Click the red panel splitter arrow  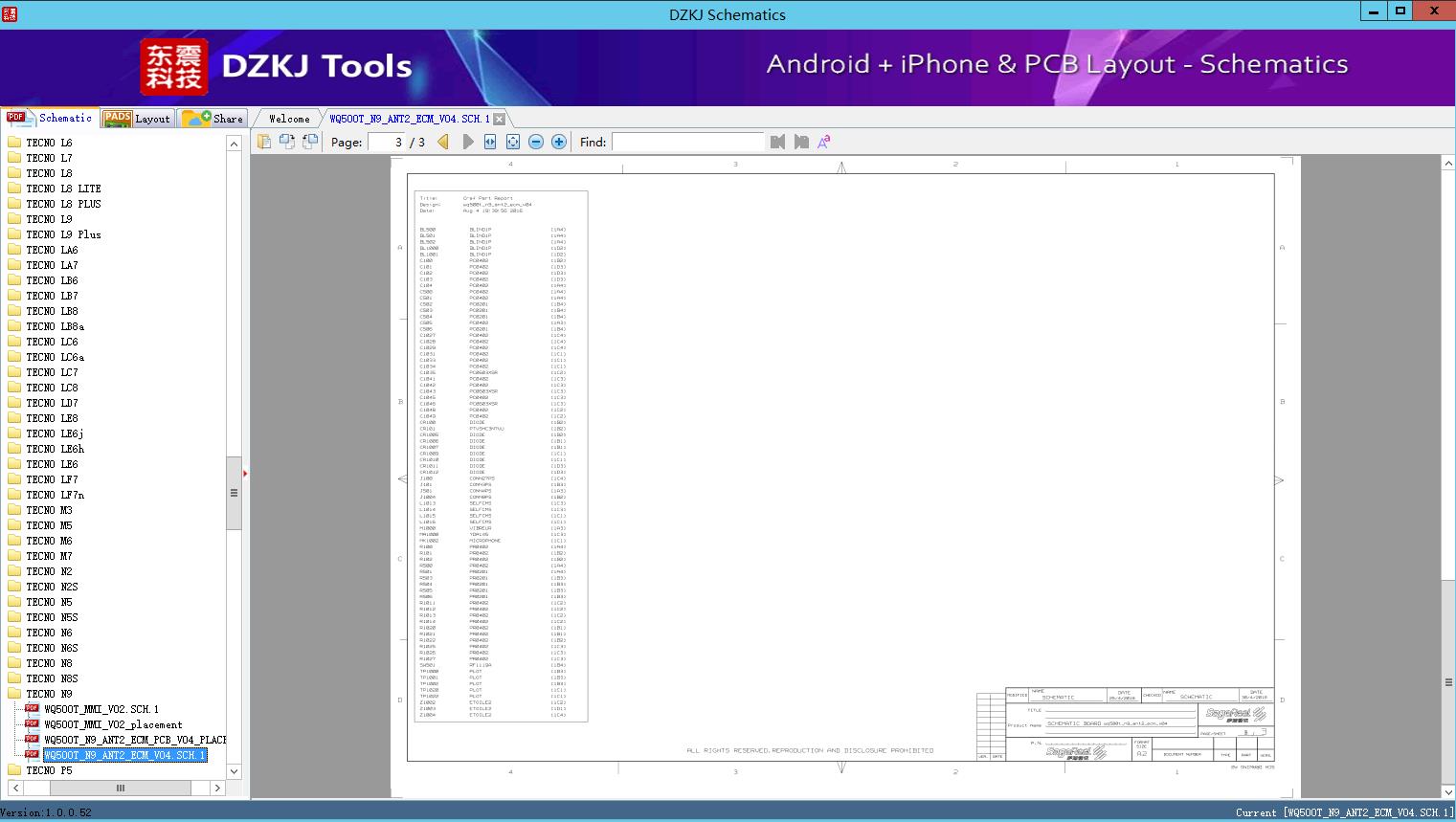pyautogui.click(x=245, y=473)
